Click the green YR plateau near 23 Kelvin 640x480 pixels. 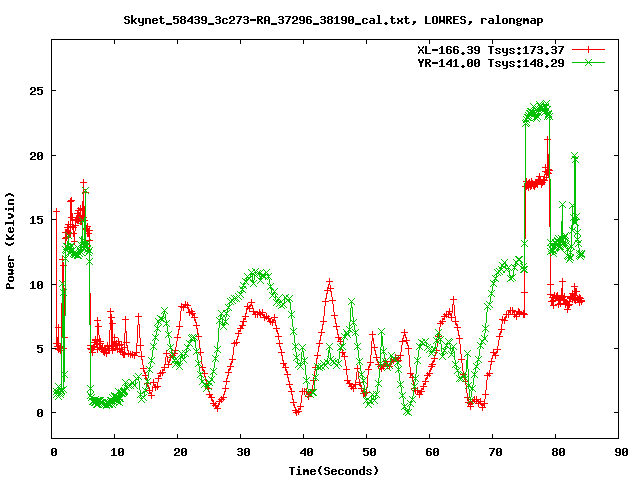[x=538, y=111]
